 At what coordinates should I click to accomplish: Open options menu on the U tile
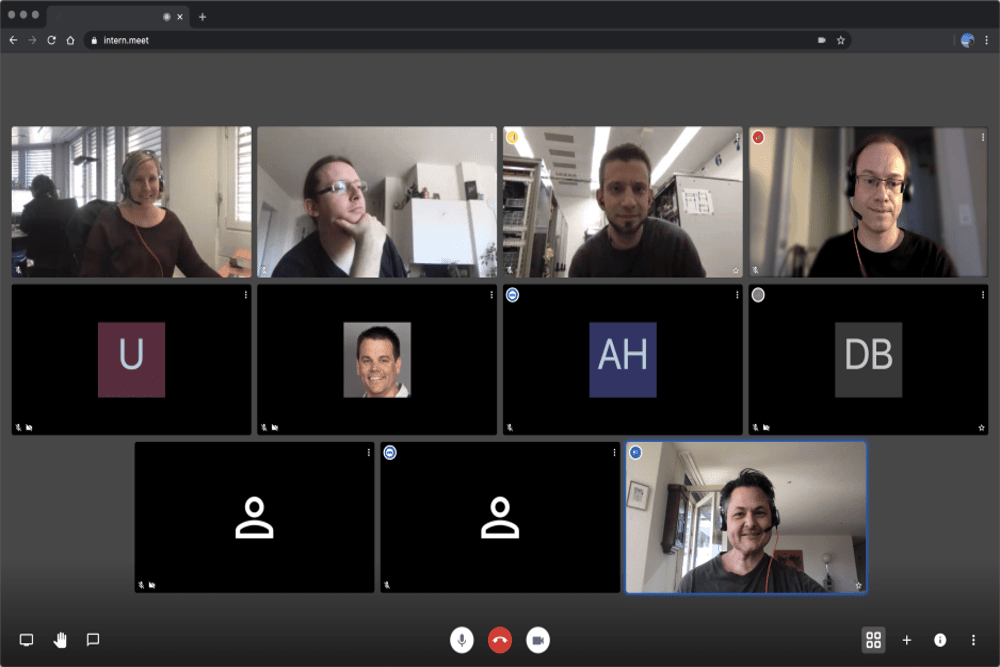[246, 295]
